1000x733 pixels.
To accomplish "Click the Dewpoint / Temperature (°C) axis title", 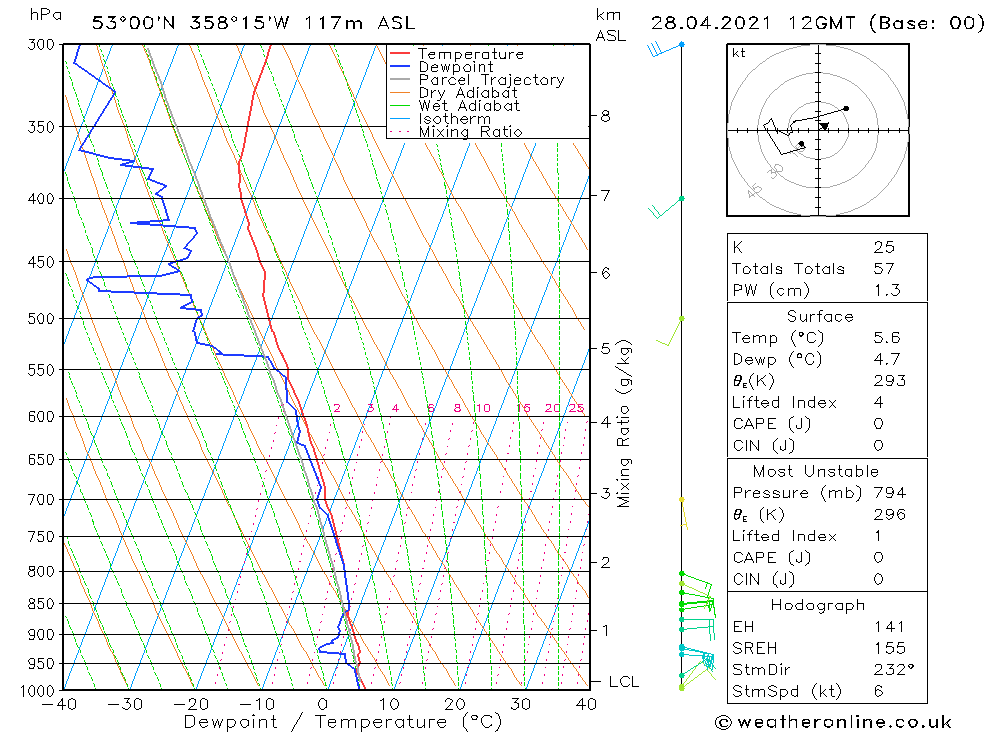I will 342,722.
